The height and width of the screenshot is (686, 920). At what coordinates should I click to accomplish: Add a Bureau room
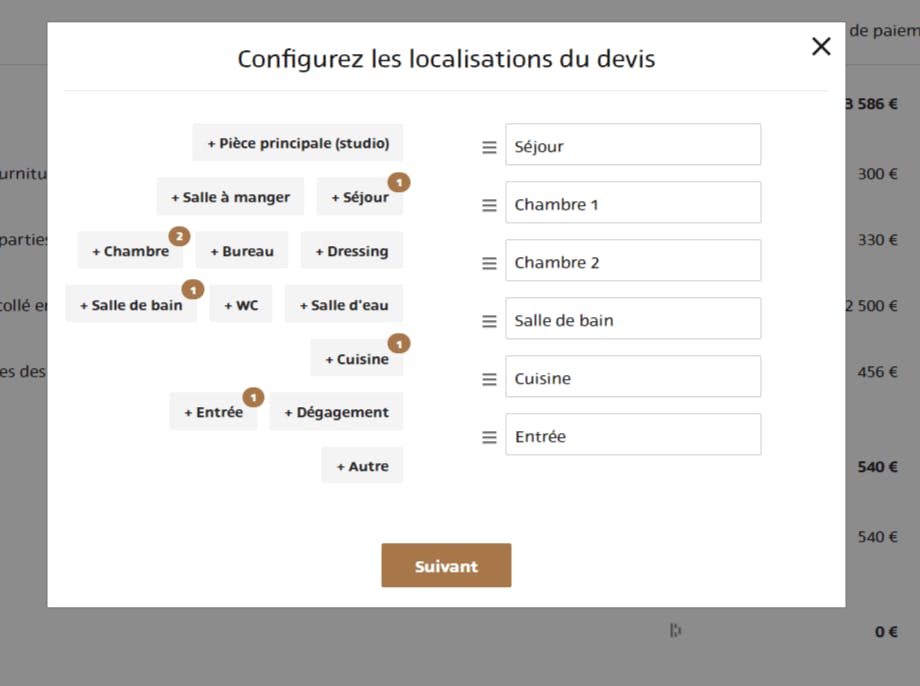242,251
